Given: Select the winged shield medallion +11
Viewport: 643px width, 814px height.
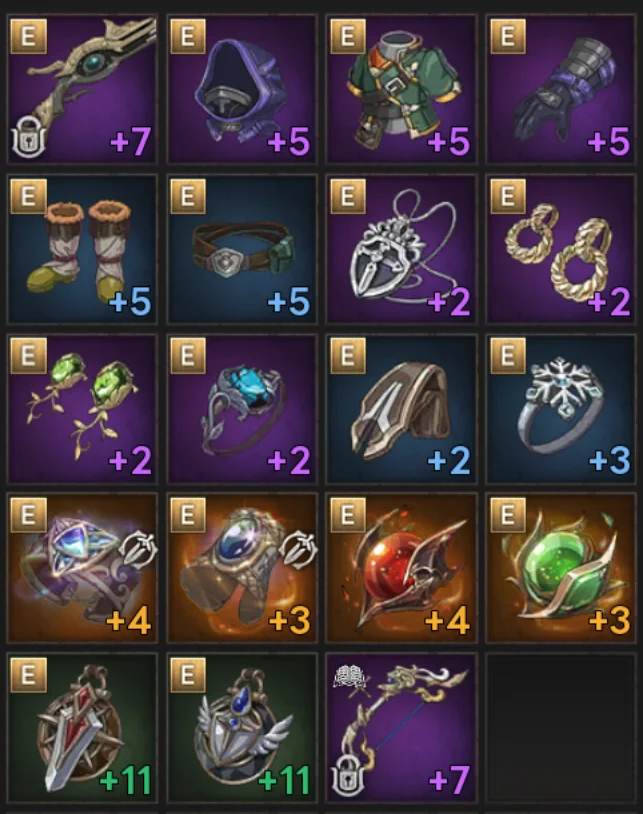Looking at the screenshot, I should point(242,728).
